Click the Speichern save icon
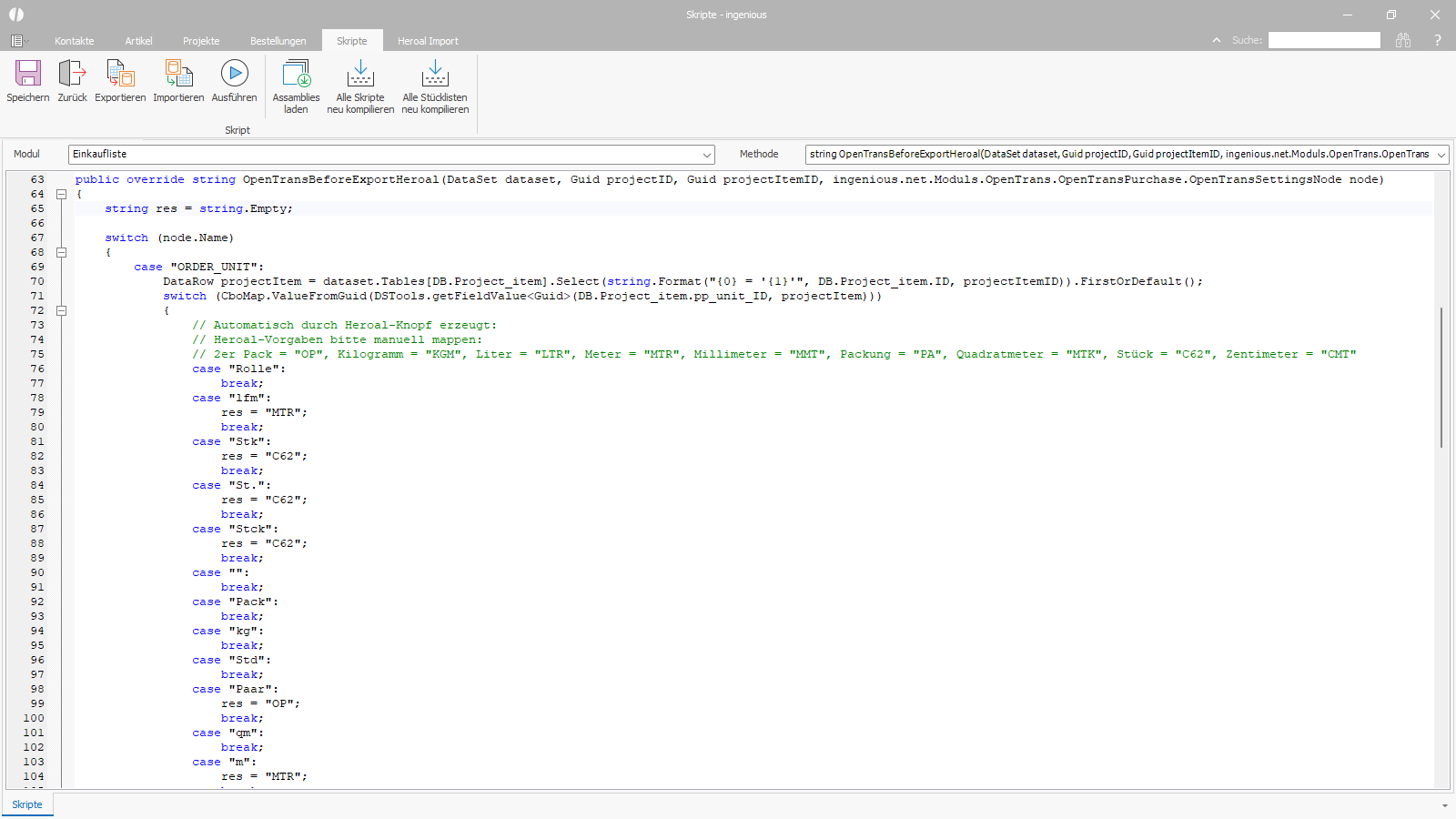This screenshot has width=1456, height=819. point(28,74)
